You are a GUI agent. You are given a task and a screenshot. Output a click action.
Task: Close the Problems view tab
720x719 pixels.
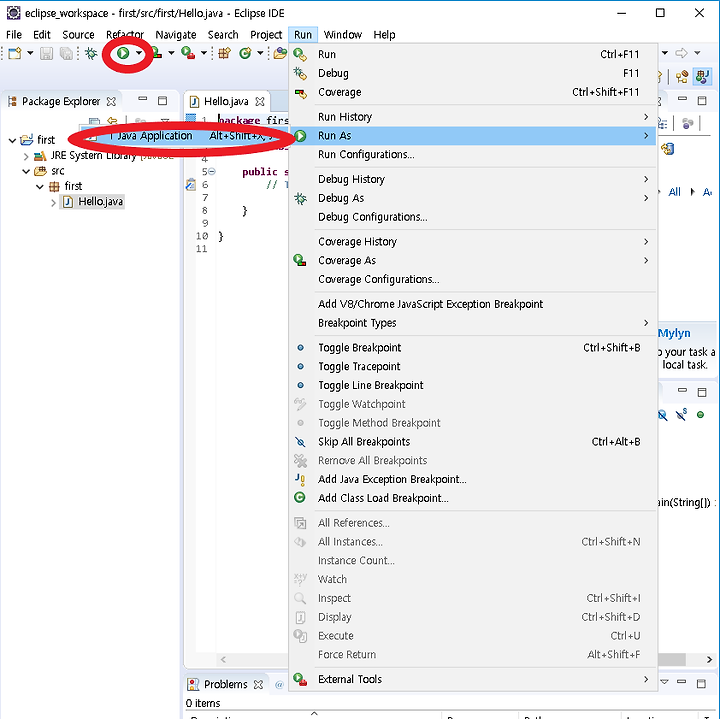pos(259,684)
